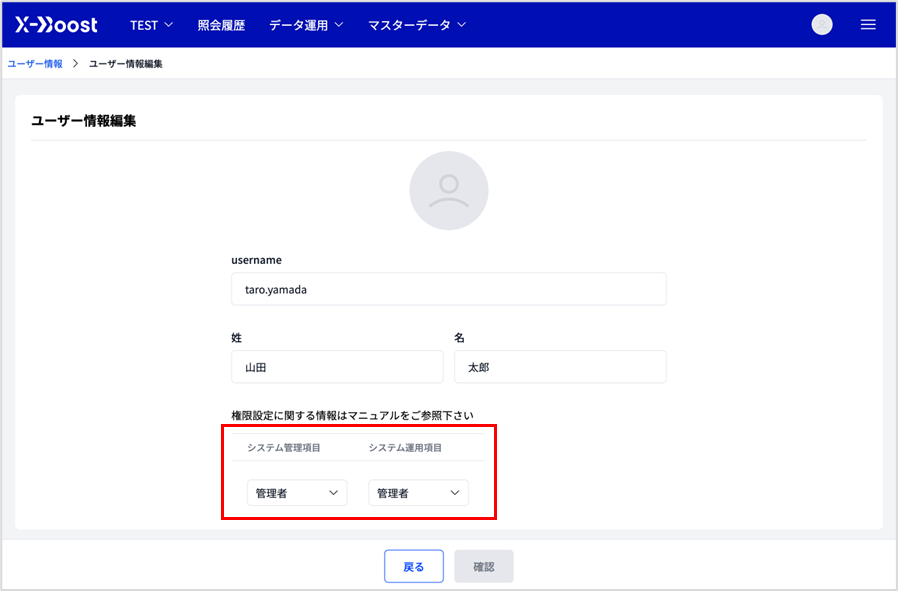Open the システム運用項目 role dropdown
898x591 pixels.
419,493
